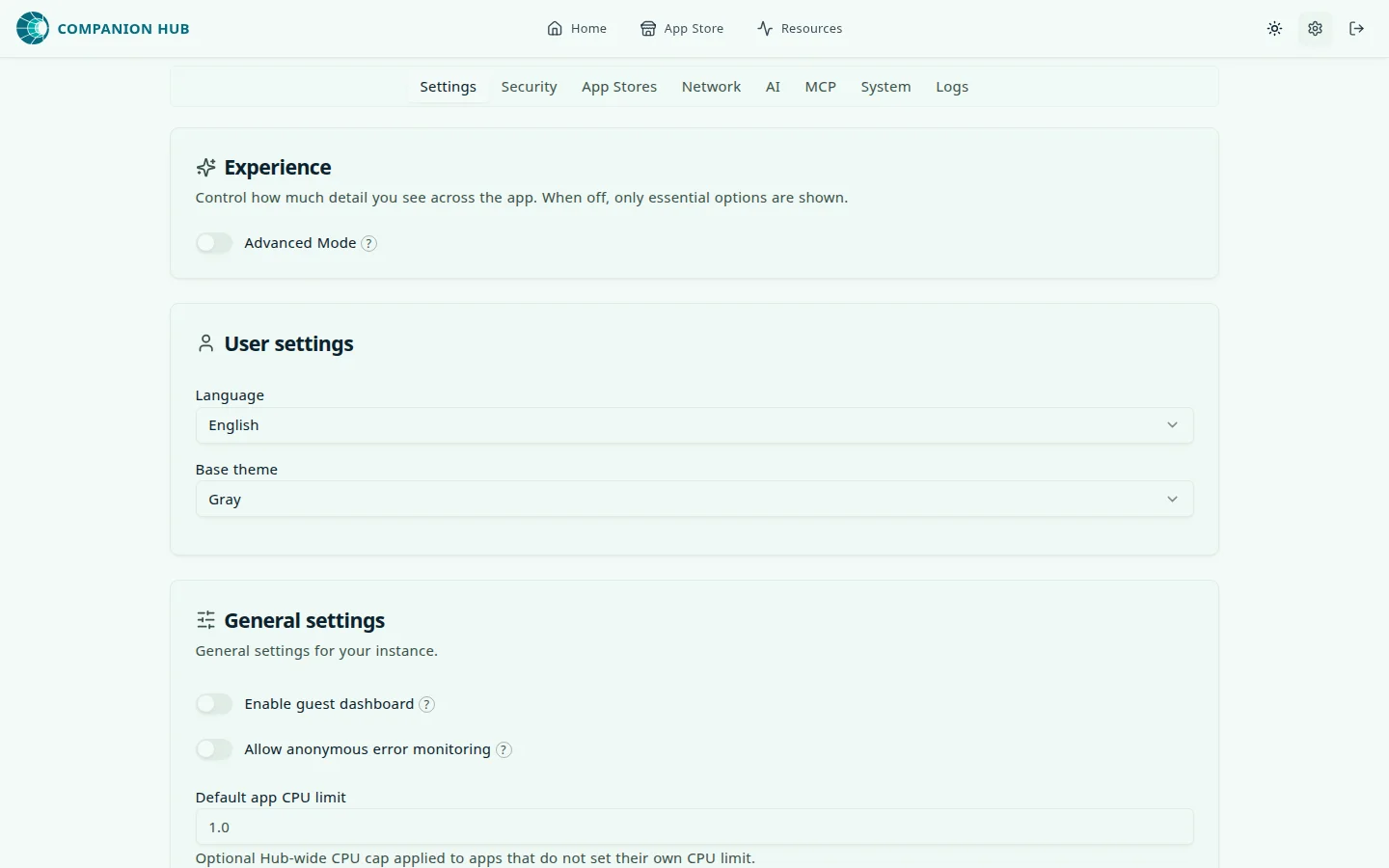
Task: Toggle Allow anonymous error monitoring
Action: click(x=214, y=749)
